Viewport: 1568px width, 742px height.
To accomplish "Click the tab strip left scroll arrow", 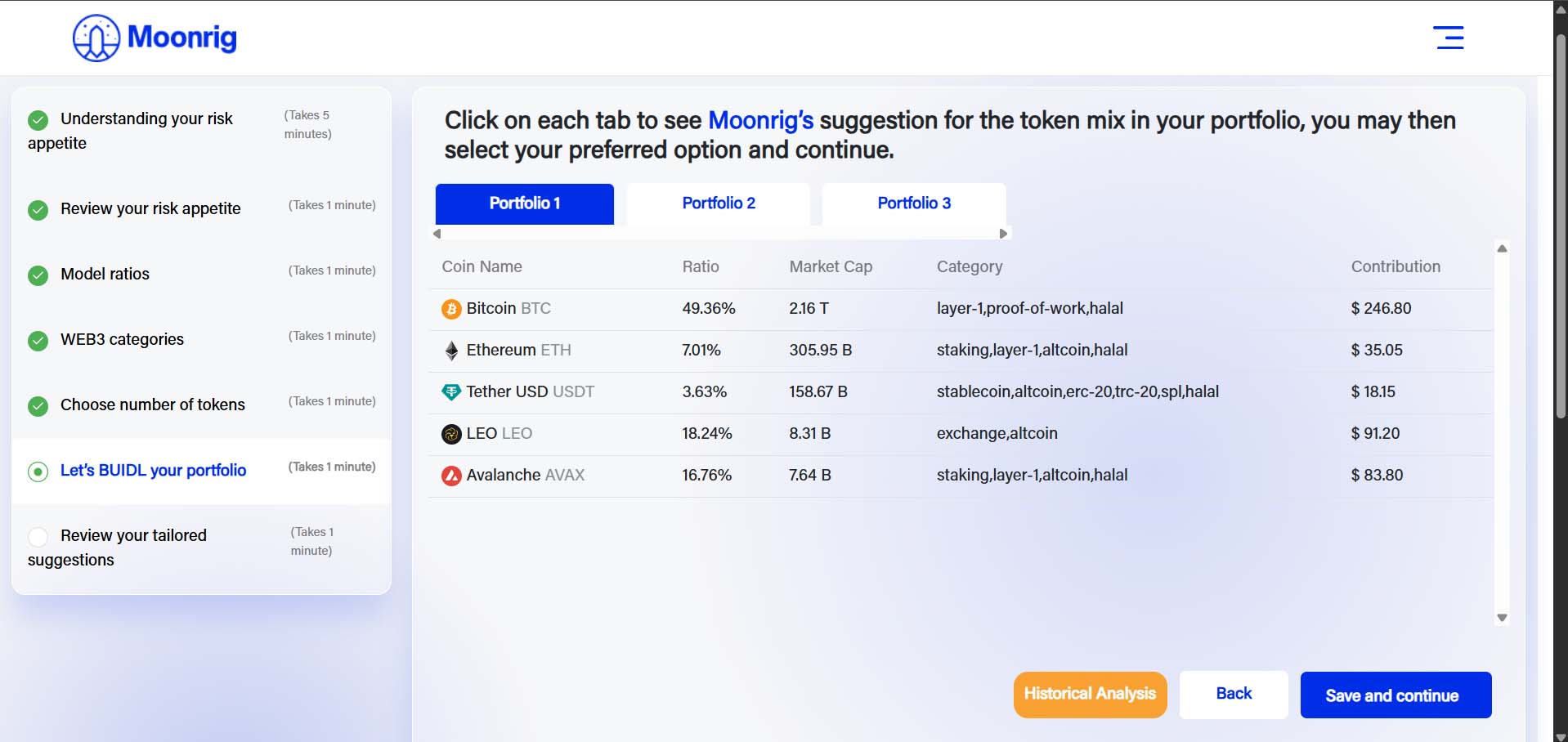I will [437, 234].
